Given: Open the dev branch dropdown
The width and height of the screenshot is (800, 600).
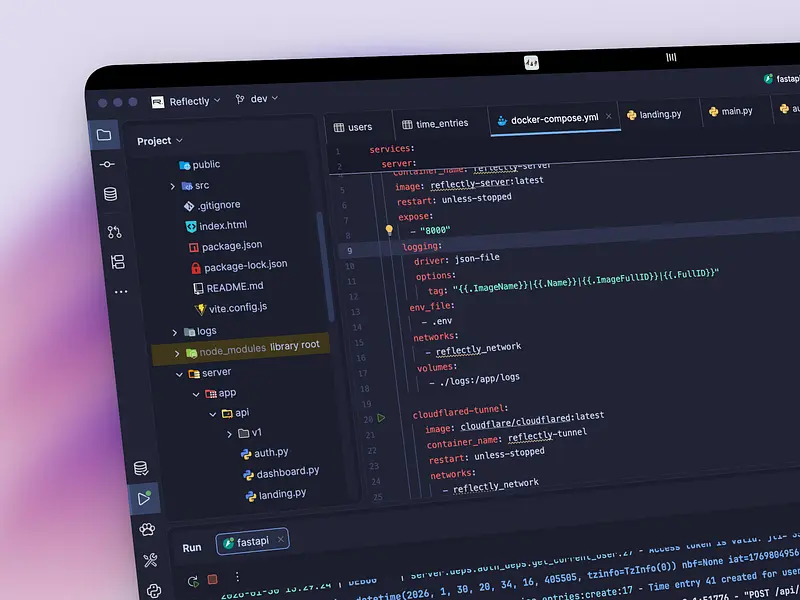Looking at the screenshot, I should coord(257,99).
